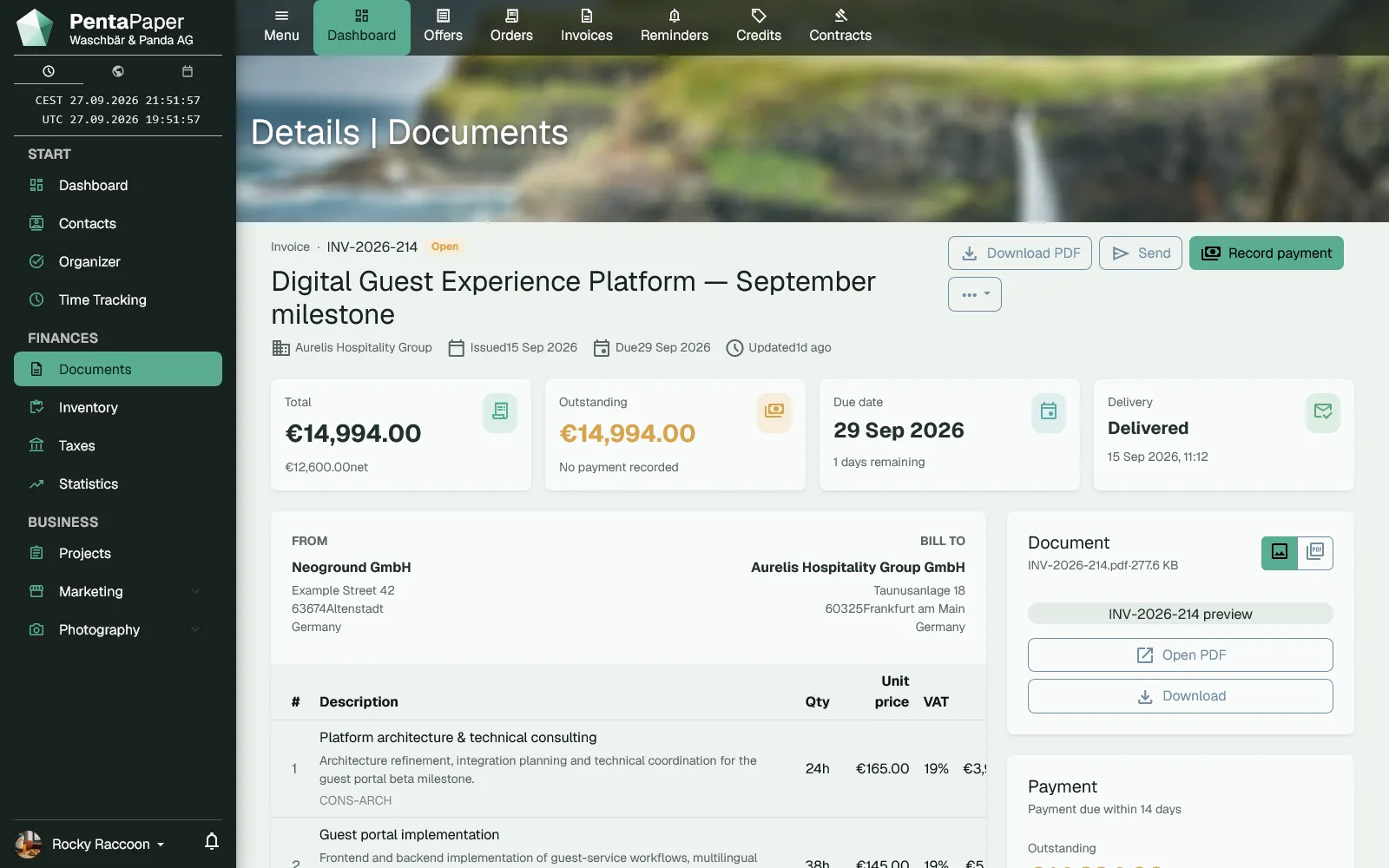Click the Record payment button
This screenshot has height=868, width=1389.
click(x=1267, y=253)
